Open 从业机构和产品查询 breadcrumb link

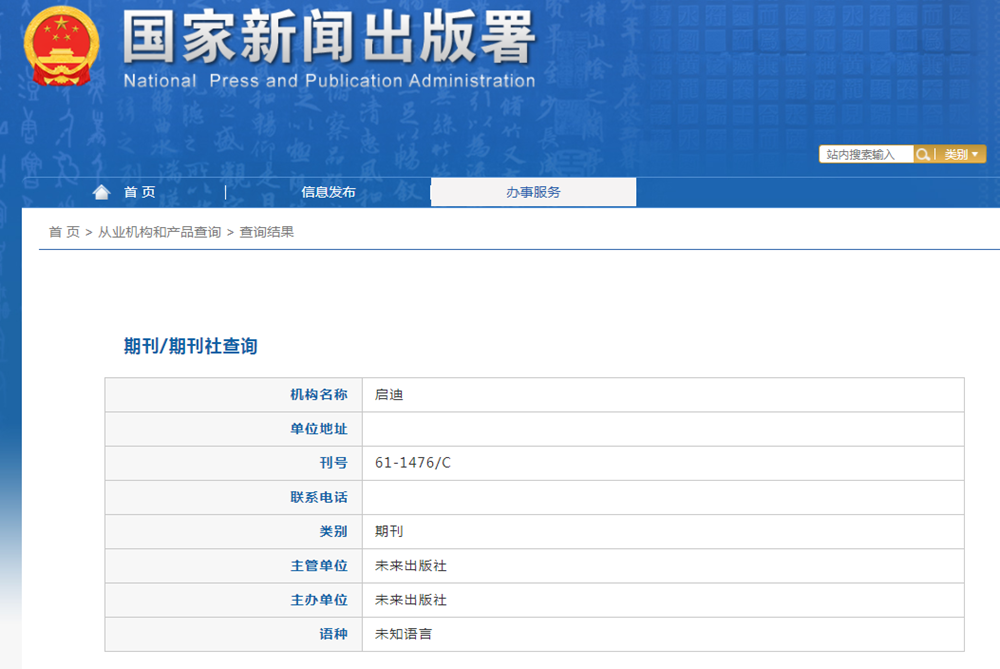point(159,232)
